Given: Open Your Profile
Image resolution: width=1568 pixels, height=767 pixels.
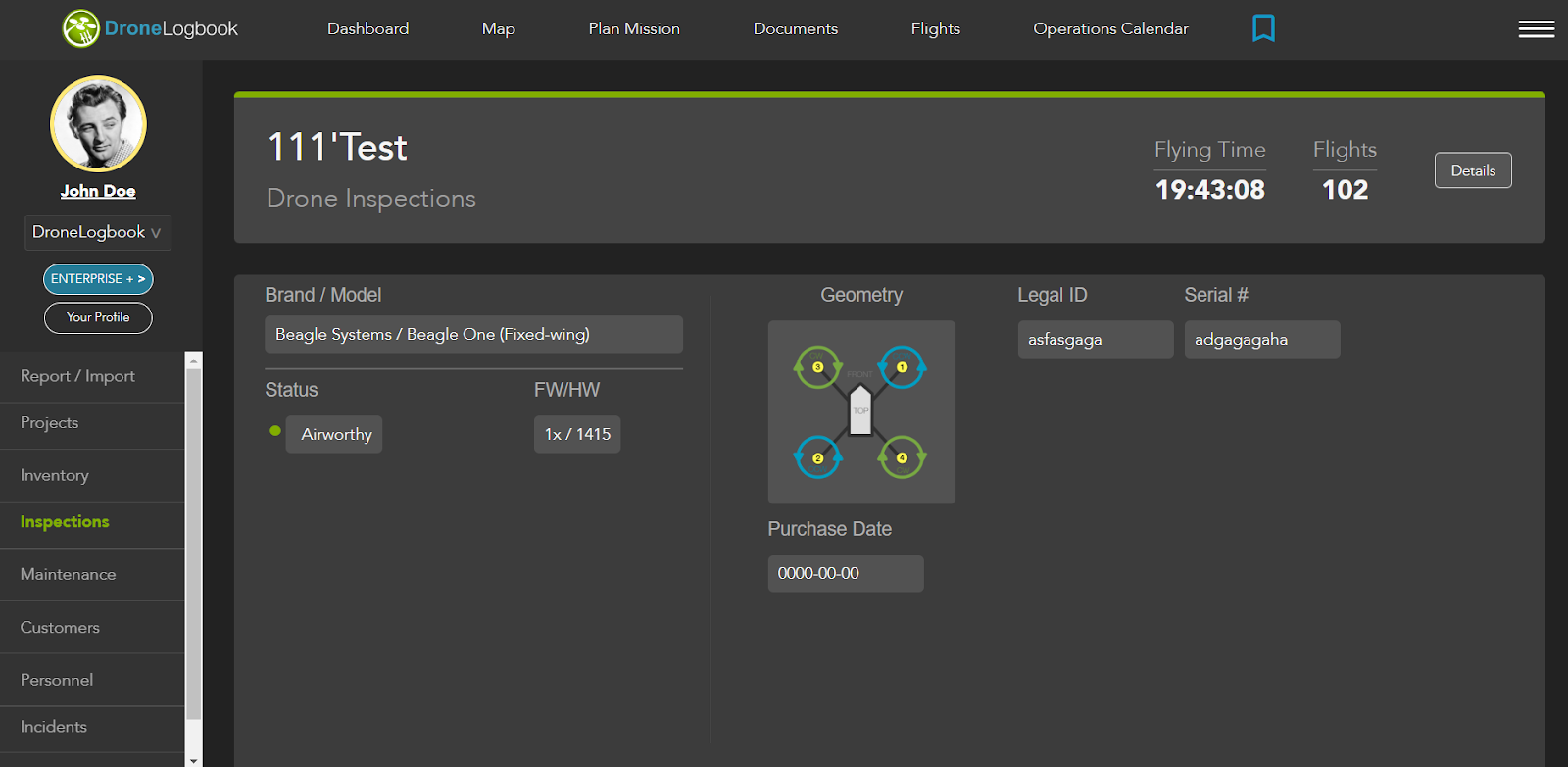Looking at the screenshot, I should (98, 317).
